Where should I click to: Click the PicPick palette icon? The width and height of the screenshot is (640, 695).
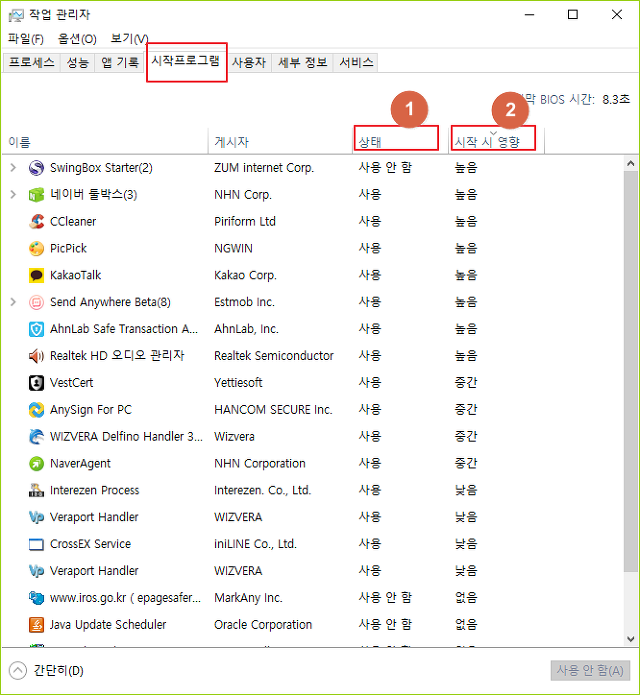pyautogui.click(x=36, y=249)
